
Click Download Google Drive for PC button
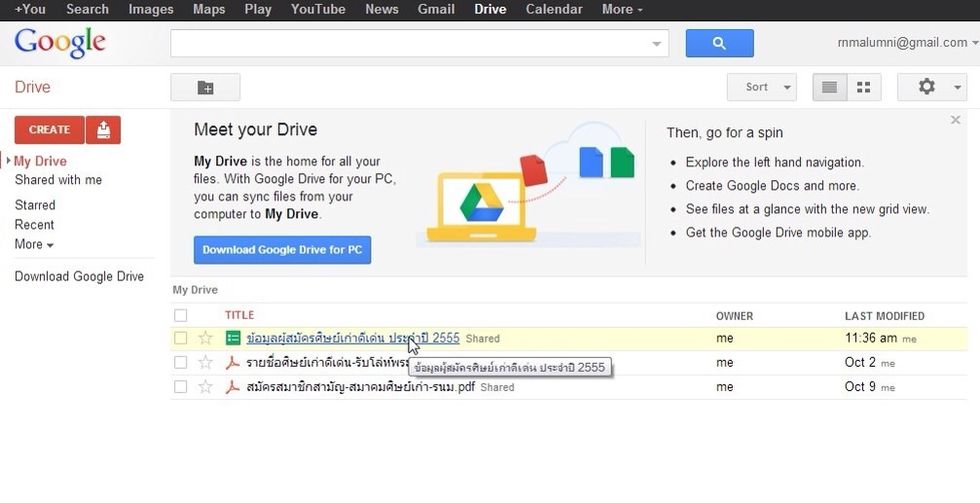282,250
